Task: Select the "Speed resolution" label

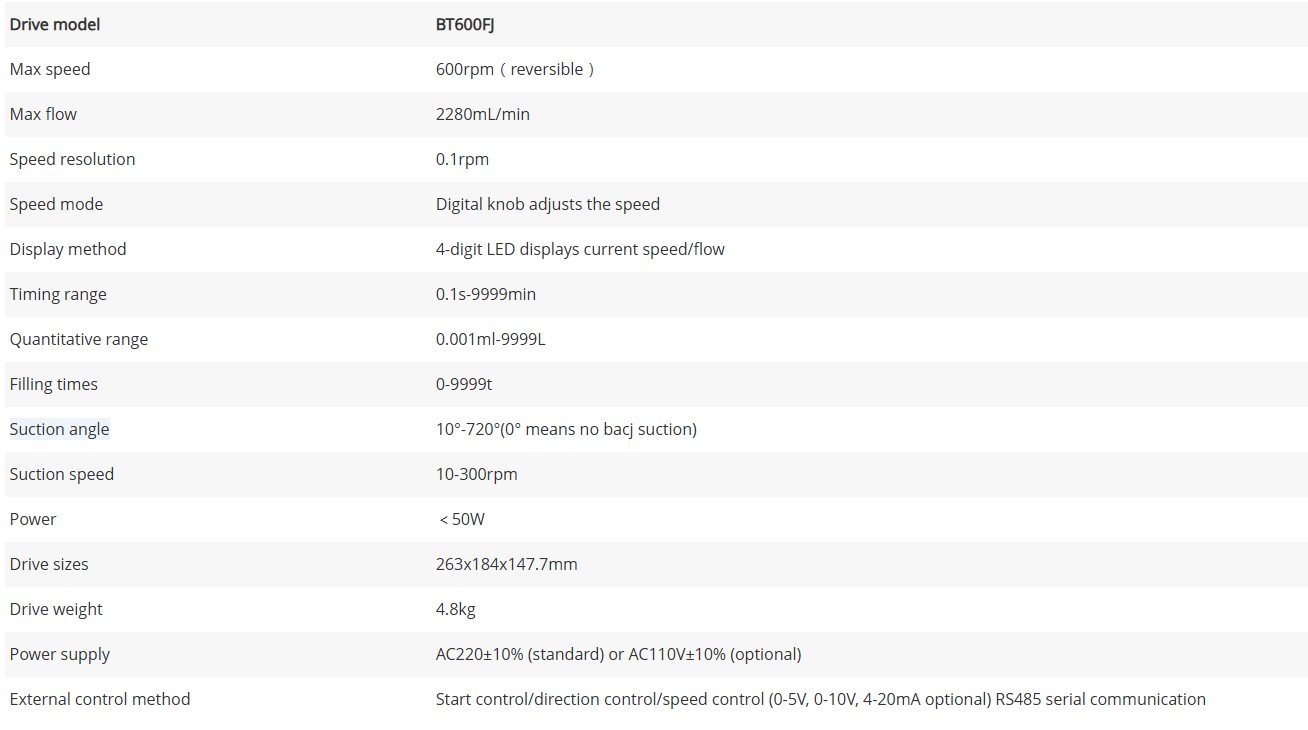Action: point(72,159)
